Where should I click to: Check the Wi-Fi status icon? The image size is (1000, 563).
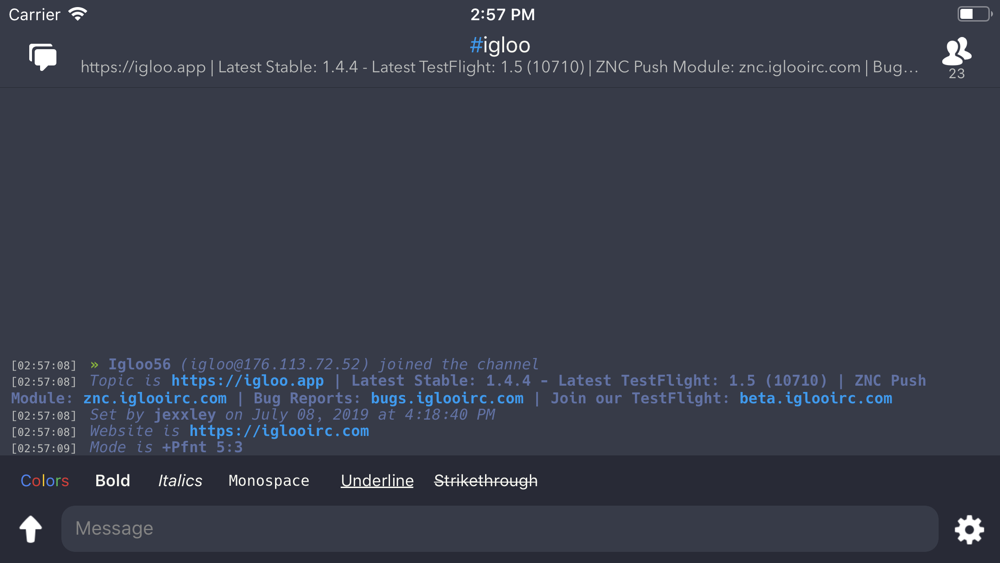point(78,14)
